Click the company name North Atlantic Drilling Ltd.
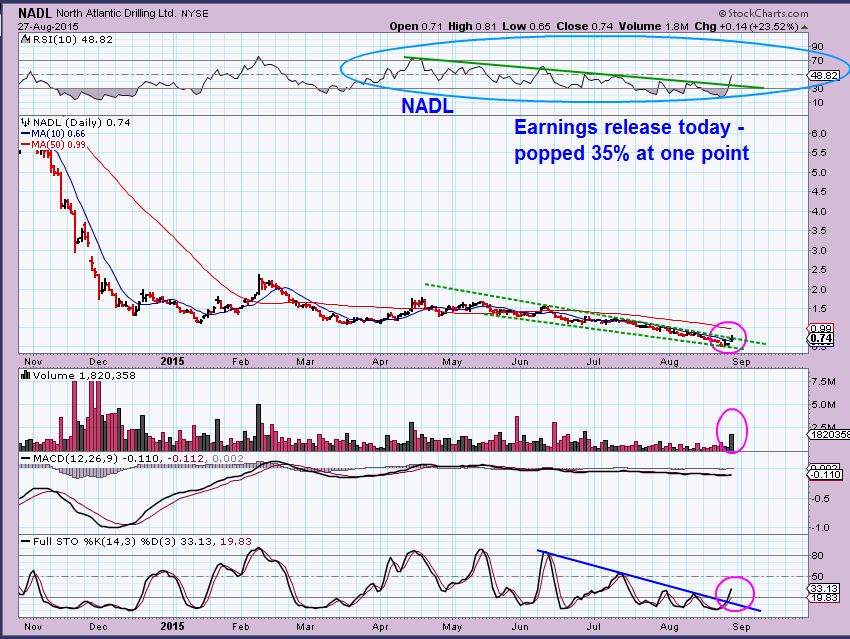 (116, 13)
